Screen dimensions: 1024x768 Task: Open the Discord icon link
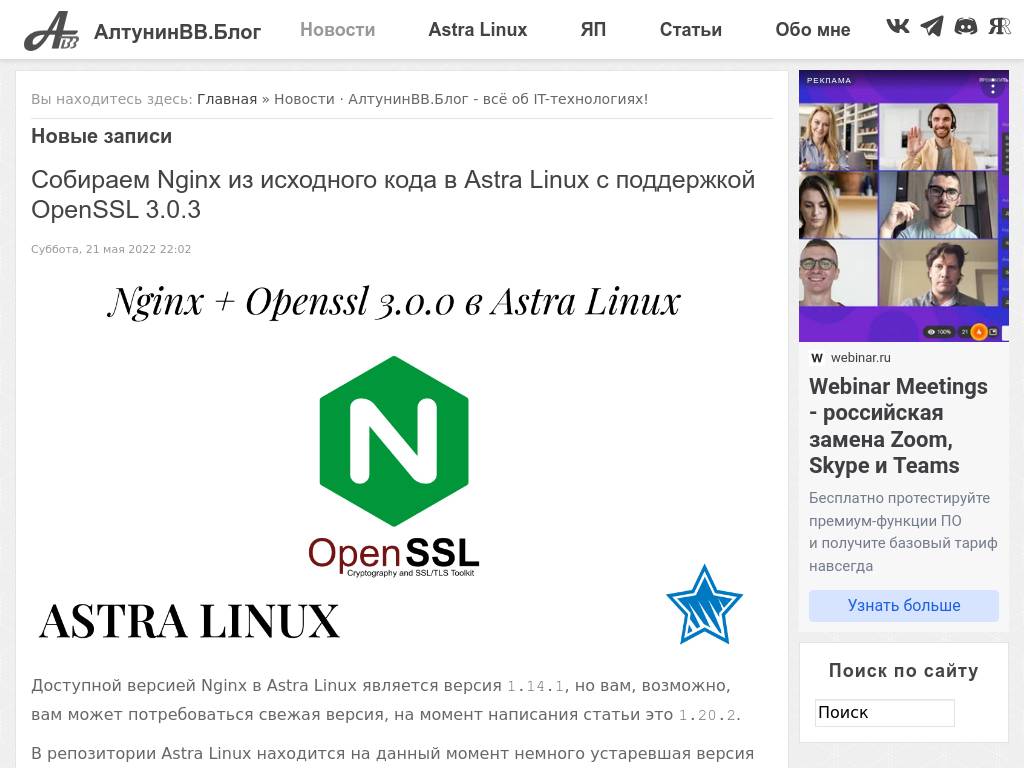[x=966, y=26]
